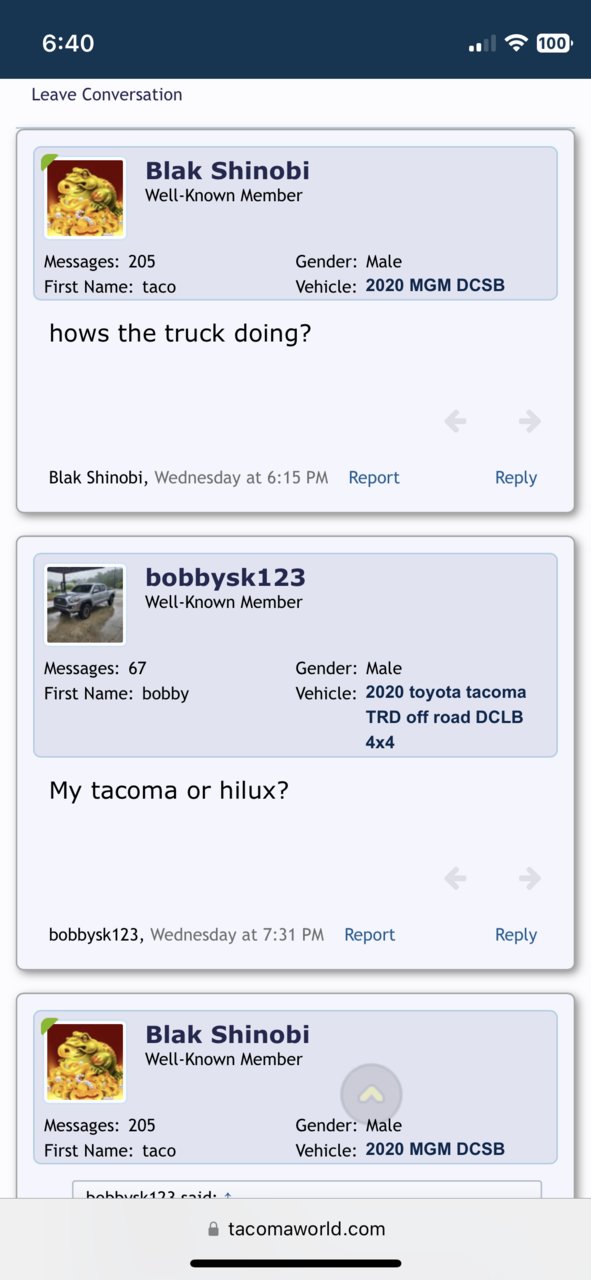
Task: Open the 2020 toyota tacoma TRD vehicle link
Action: coord(446,717)
